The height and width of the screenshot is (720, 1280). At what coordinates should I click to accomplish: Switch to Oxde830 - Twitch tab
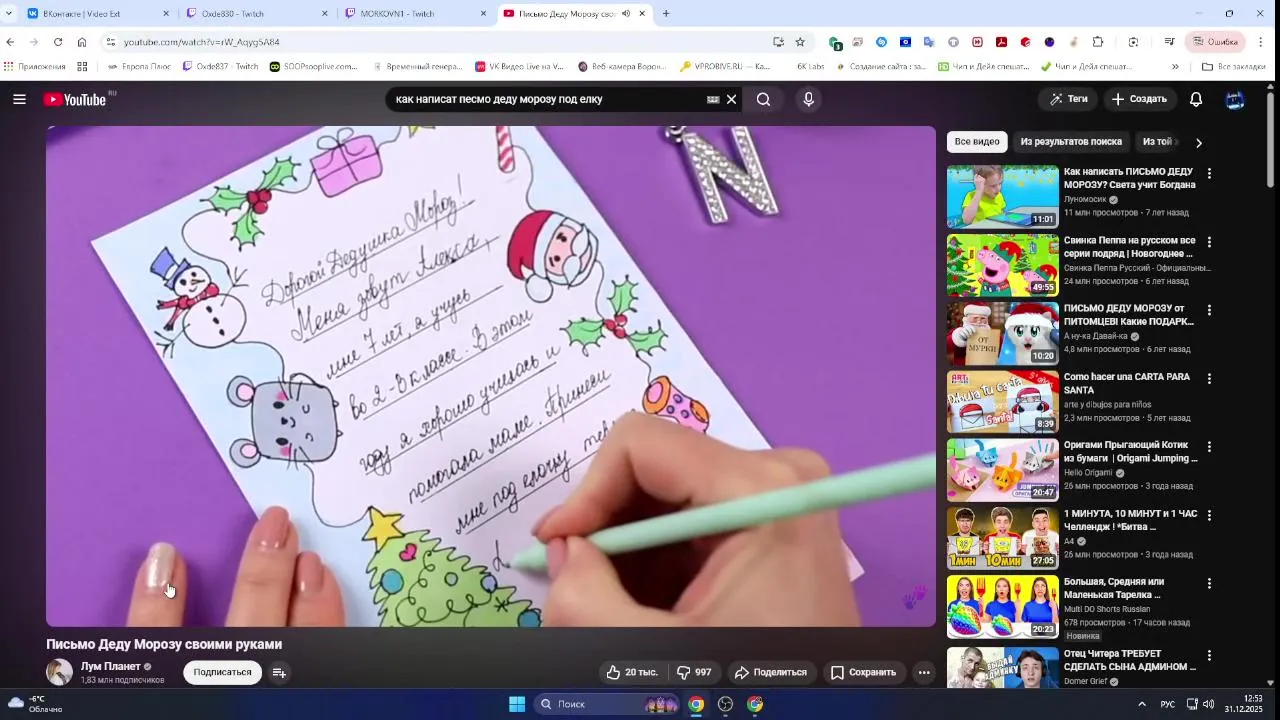pyautogui.click(x=255, y=13)
